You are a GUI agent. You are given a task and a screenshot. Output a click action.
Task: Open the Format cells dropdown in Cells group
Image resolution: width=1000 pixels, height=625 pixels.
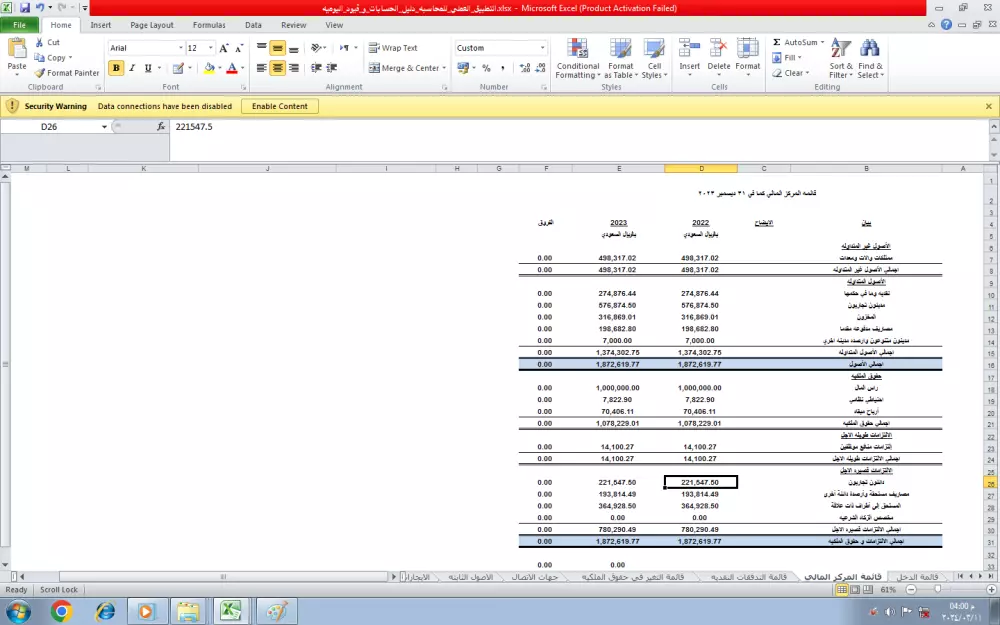pos(747,58)
